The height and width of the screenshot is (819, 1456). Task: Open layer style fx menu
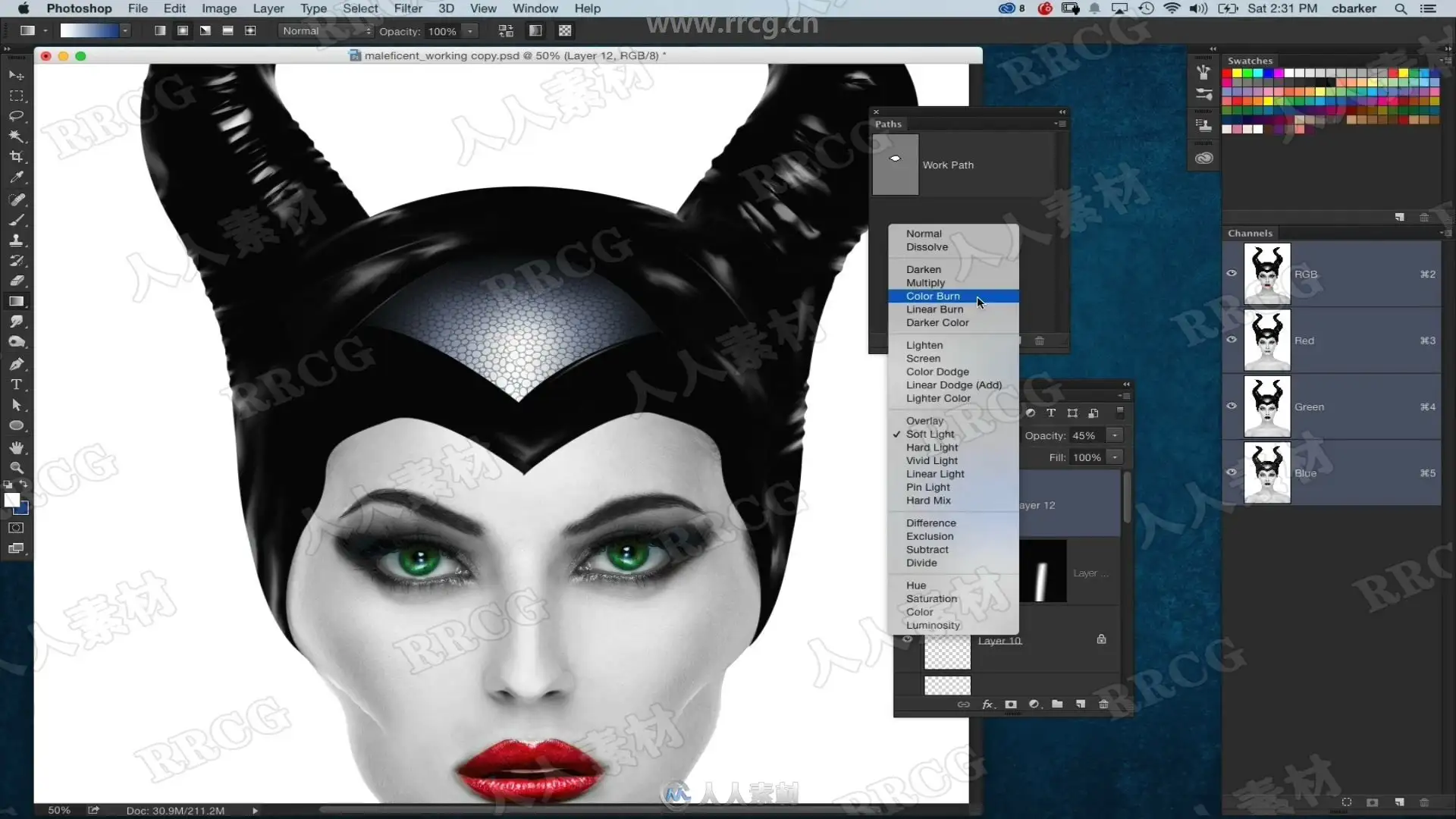point(987,704)
